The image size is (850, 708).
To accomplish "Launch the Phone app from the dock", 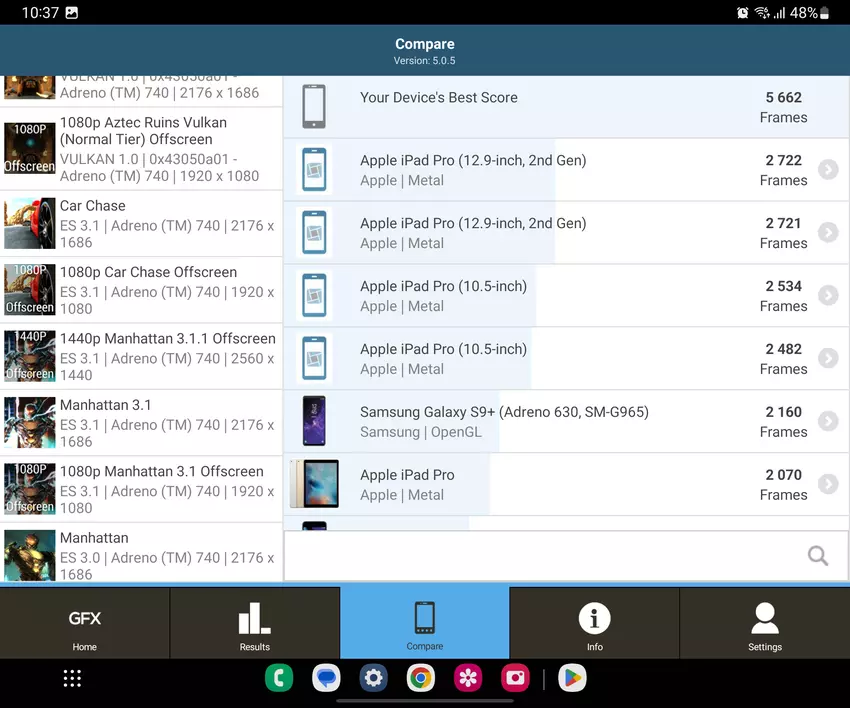I will coord(278,679).
